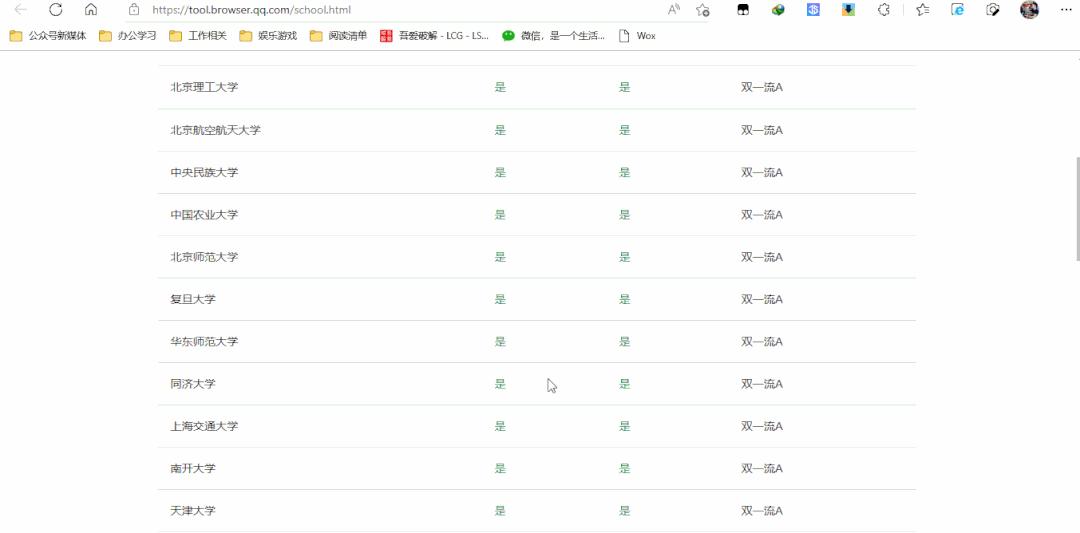
Task: Click the IE mode icon
Action: (x=957, y=10)
